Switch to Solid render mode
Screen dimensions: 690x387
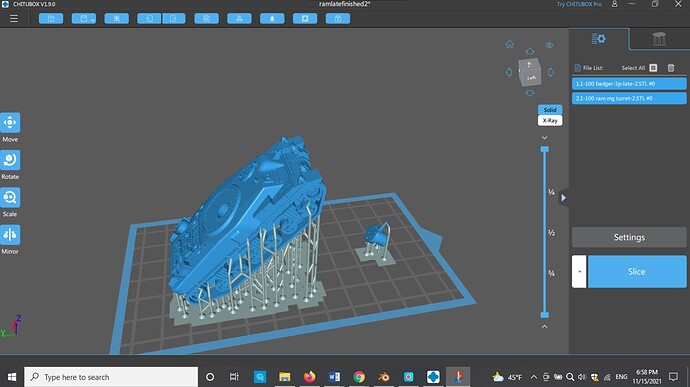tap(550, 110)
